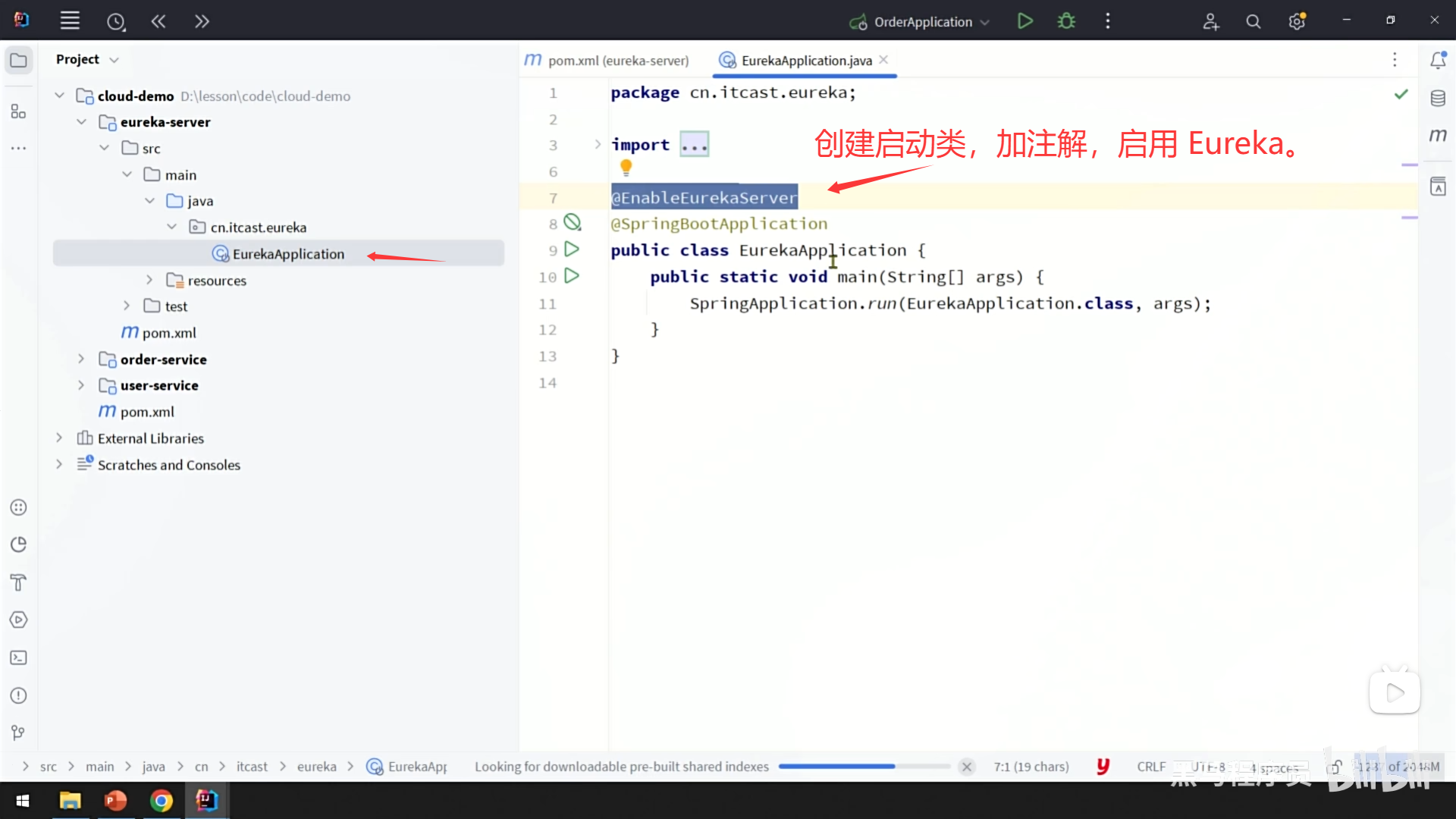Image resolution: width=1456 pixels, height=819 pixels.
Task: Click run gutter icon beside main method
Action: coord(572,276)
